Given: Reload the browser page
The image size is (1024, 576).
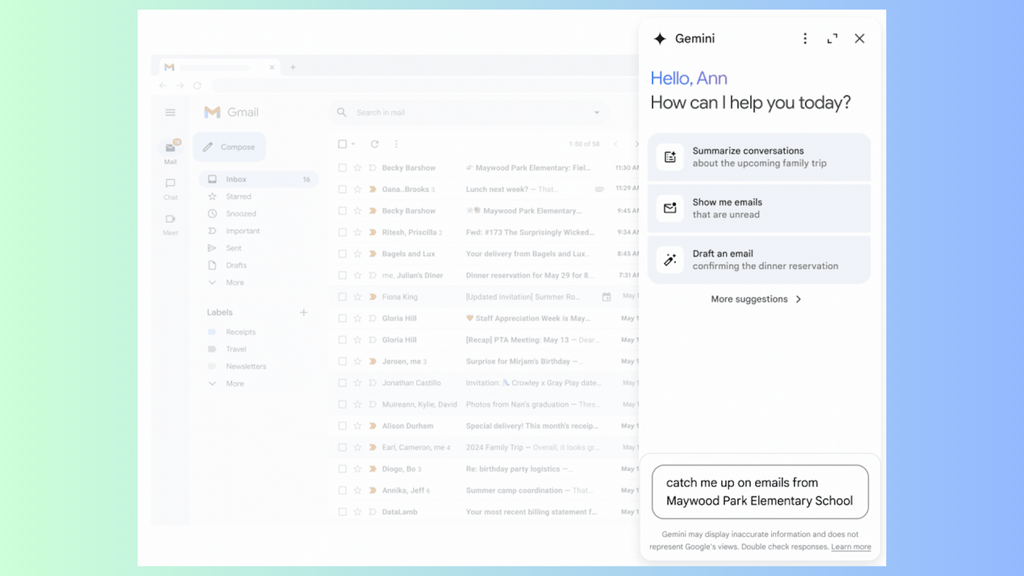Looking at the screenshot, I should coord(197,86).
